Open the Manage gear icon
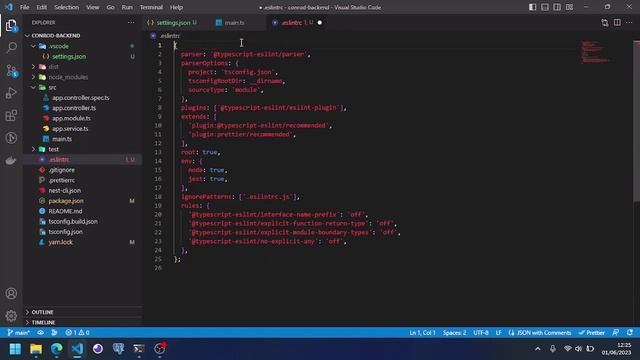640x360 pixels. pyautogui.click(x=11, y=316)
